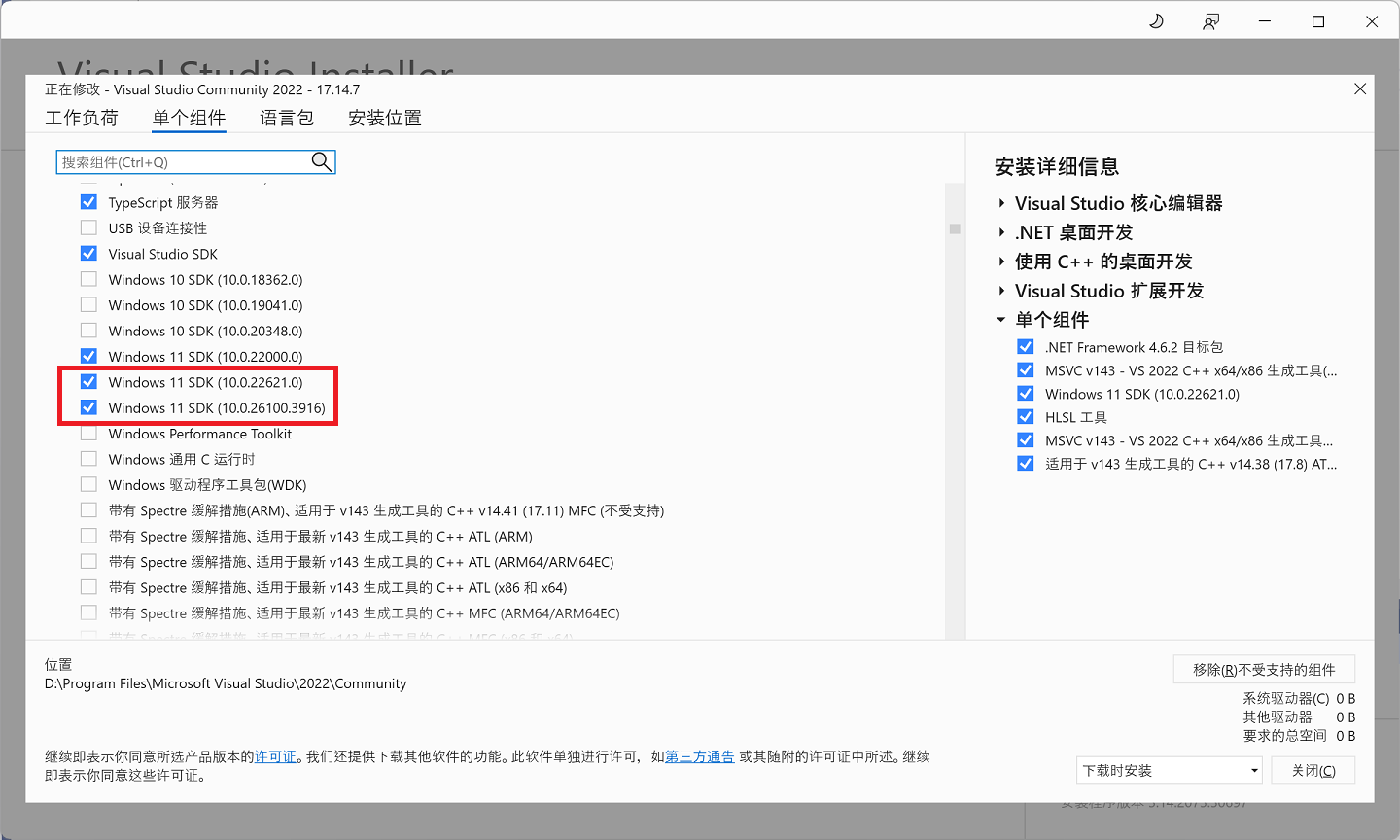Enable USB 设备连接性 checkbox
1400x840 pixels.
[x=88, y=227]
